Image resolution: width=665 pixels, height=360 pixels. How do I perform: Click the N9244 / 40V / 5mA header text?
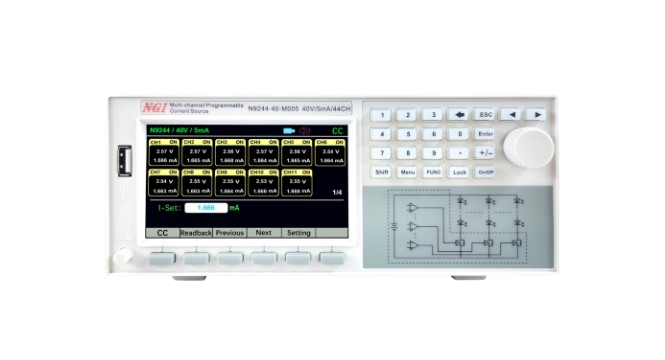(x=179, y=130)
